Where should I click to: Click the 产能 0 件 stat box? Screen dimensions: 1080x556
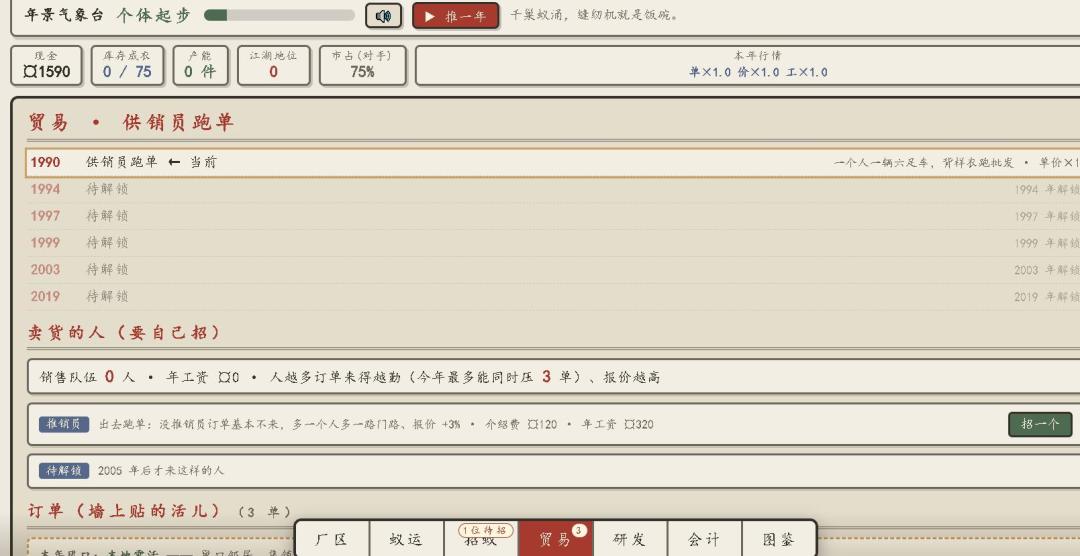tap(200, 65)
